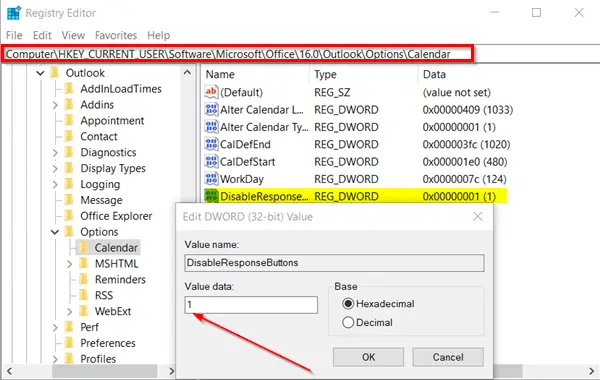Click the AddInLoadTimes folder icon

pyautogui.click(x=69, y=88)
